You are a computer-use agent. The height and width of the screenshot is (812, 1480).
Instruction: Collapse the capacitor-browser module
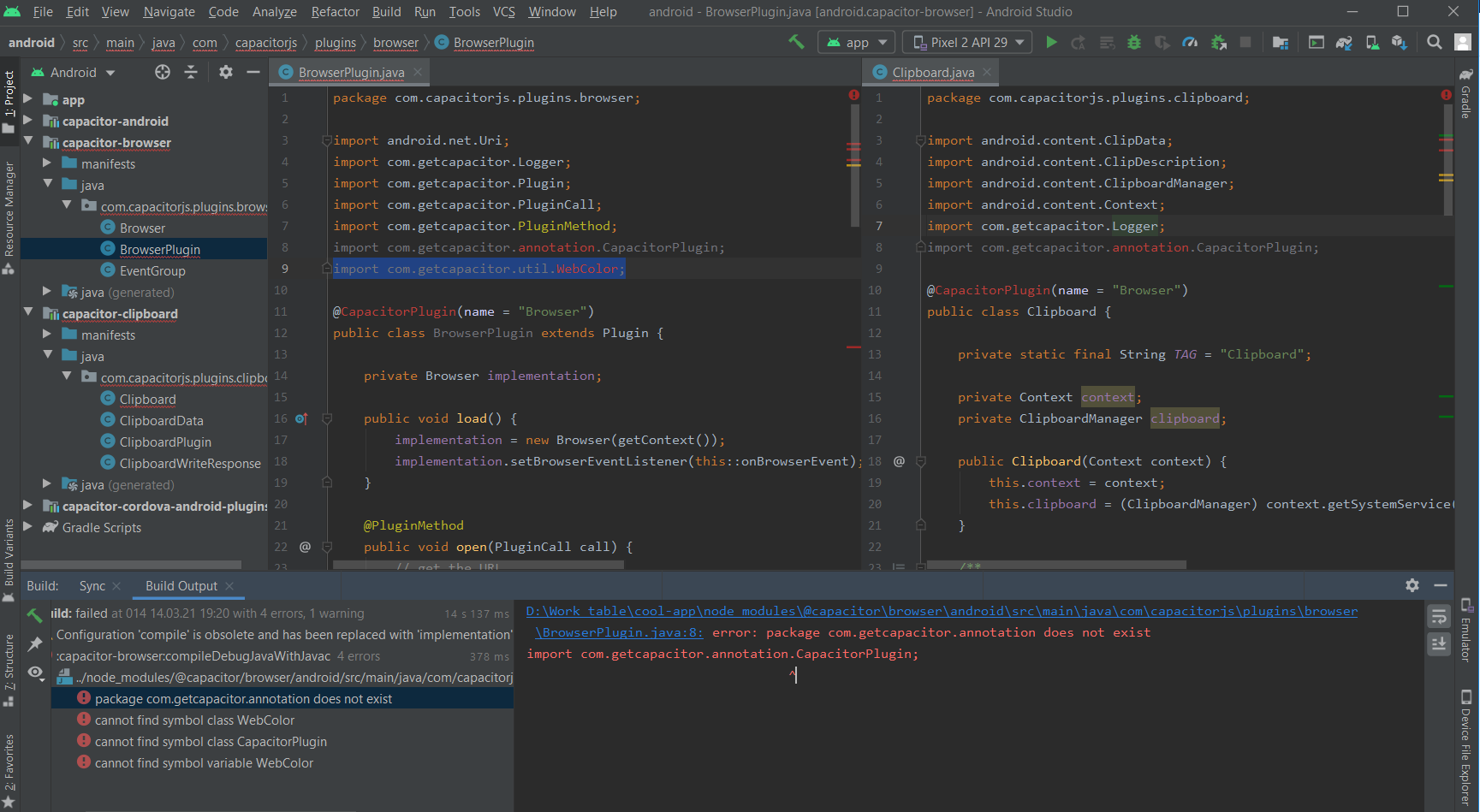point(27,142)
